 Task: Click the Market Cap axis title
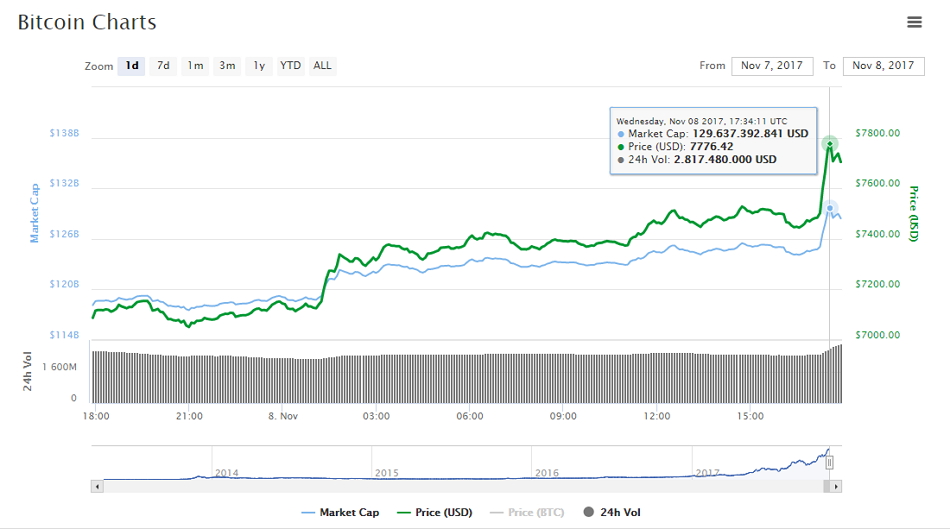(x=35, y=213)
